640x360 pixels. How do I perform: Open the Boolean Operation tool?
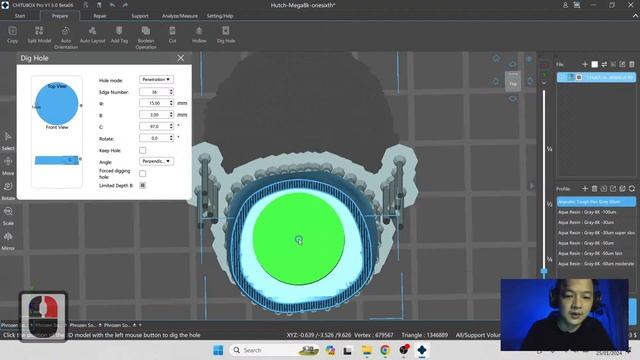tap(146, 37)
